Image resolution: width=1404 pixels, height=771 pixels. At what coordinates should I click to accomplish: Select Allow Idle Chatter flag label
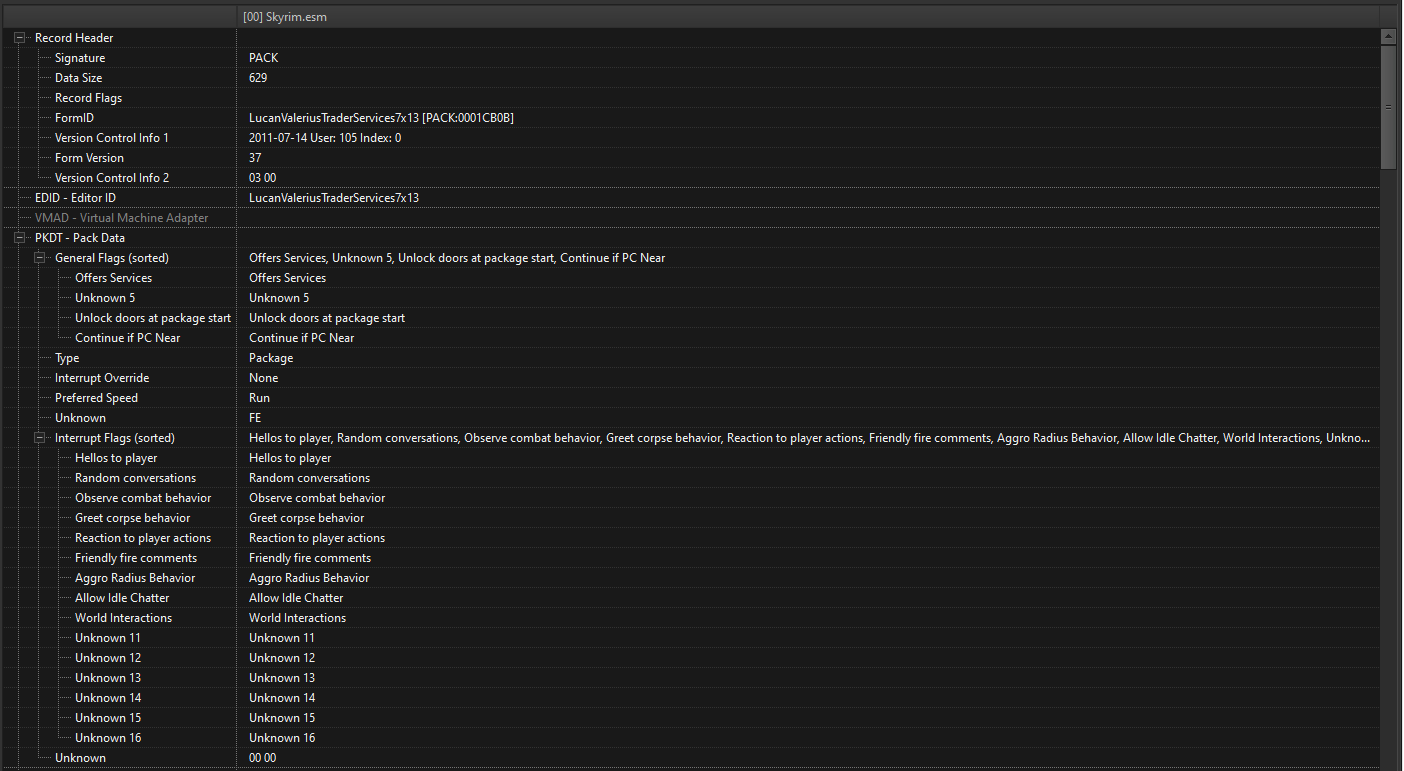pos(122,598)
